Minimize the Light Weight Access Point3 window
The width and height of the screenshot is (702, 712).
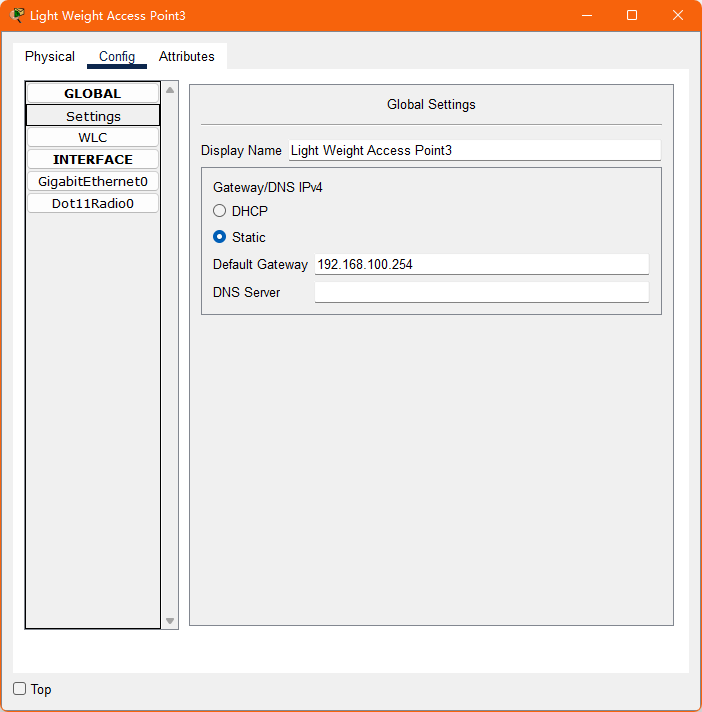pos(587,15)
